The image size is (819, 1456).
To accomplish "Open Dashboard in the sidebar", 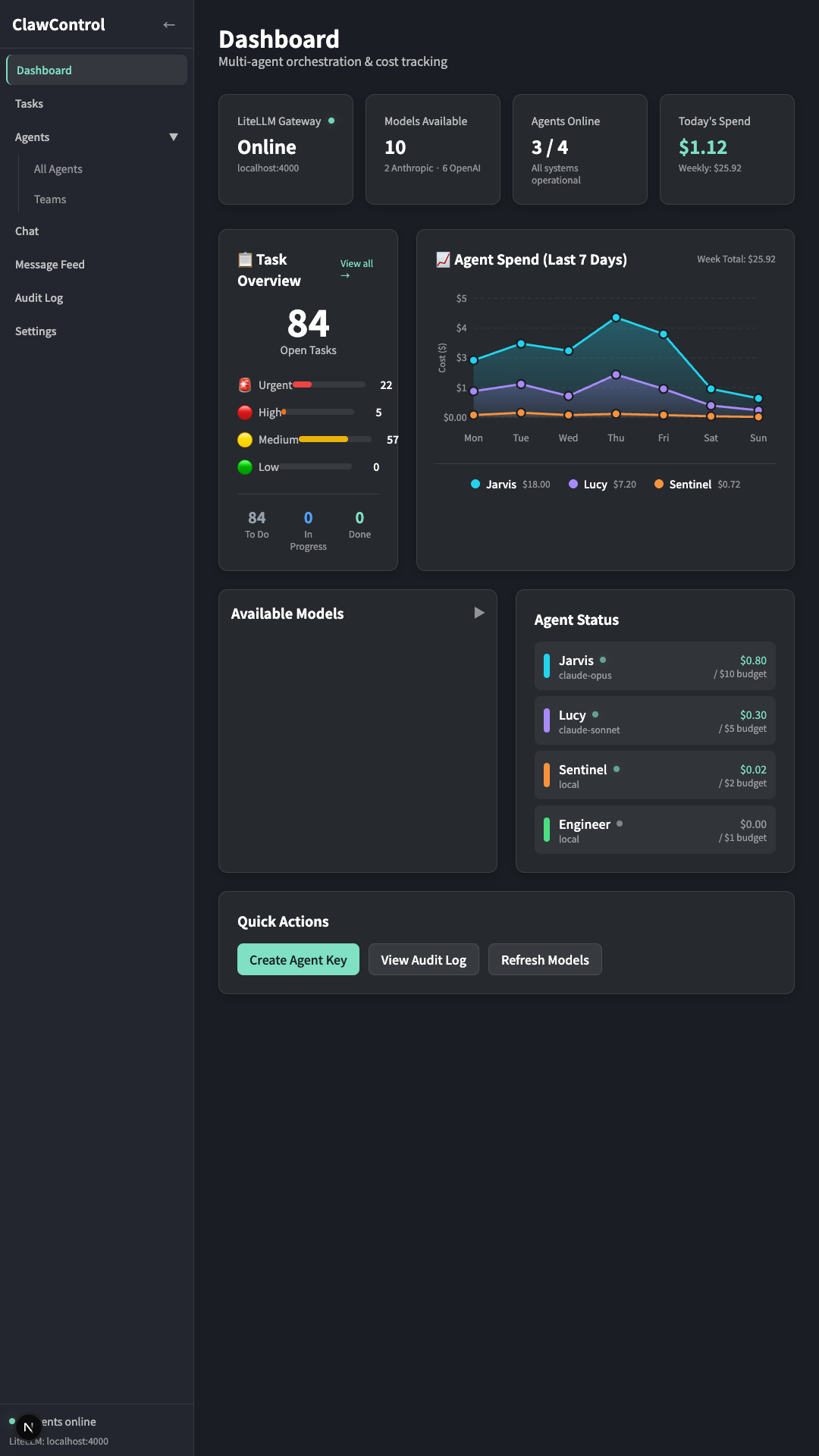I will click(x=96, y=70).
